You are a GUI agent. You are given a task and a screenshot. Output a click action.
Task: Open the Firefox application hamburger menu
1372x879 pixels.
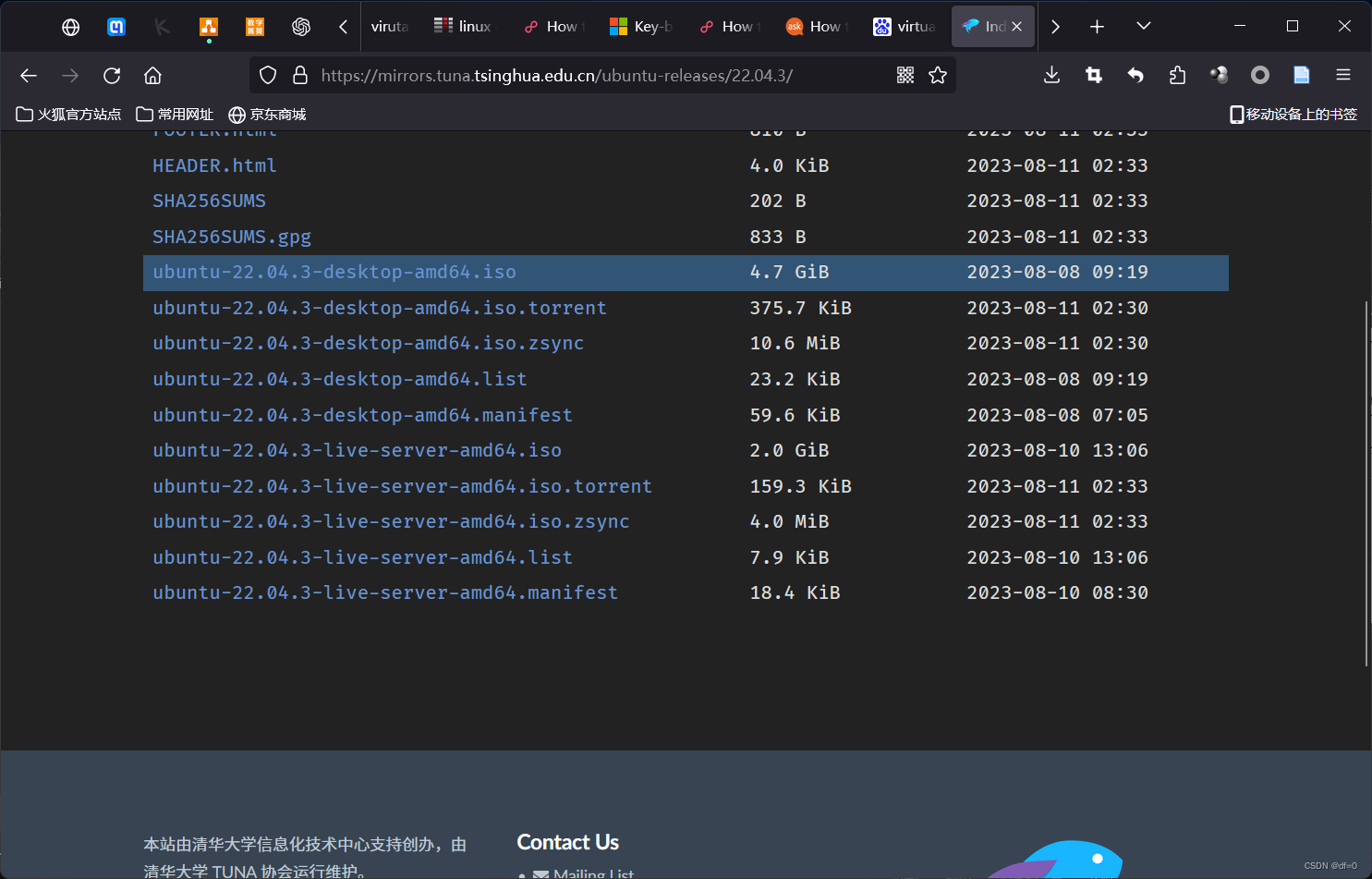click(x=1342, y=75)
